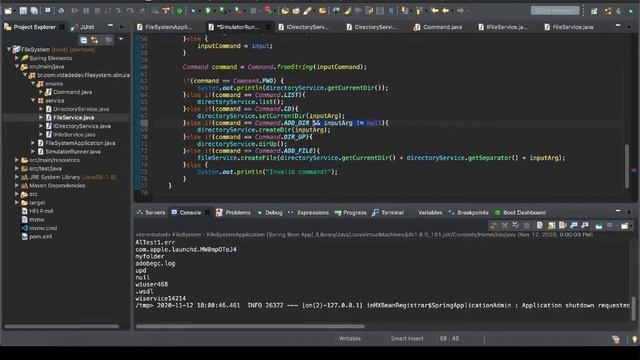This screenshot has height=360, width=640.
Task: Open the IDirectoryServ... editor tab
Action: point(303,27)
